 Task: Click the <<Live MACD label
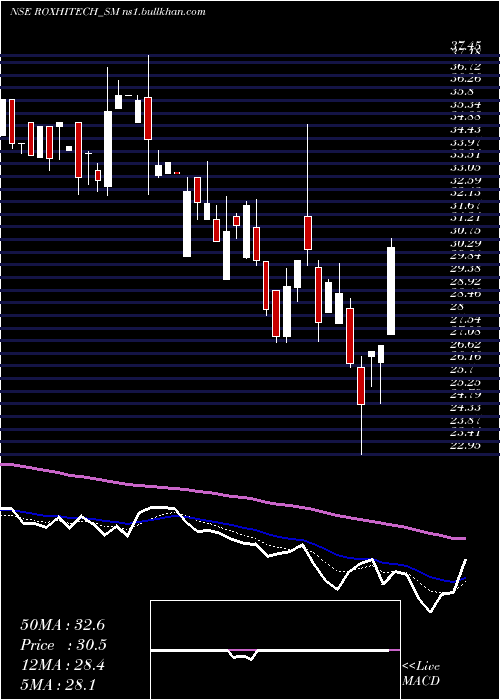pos(421,673)
